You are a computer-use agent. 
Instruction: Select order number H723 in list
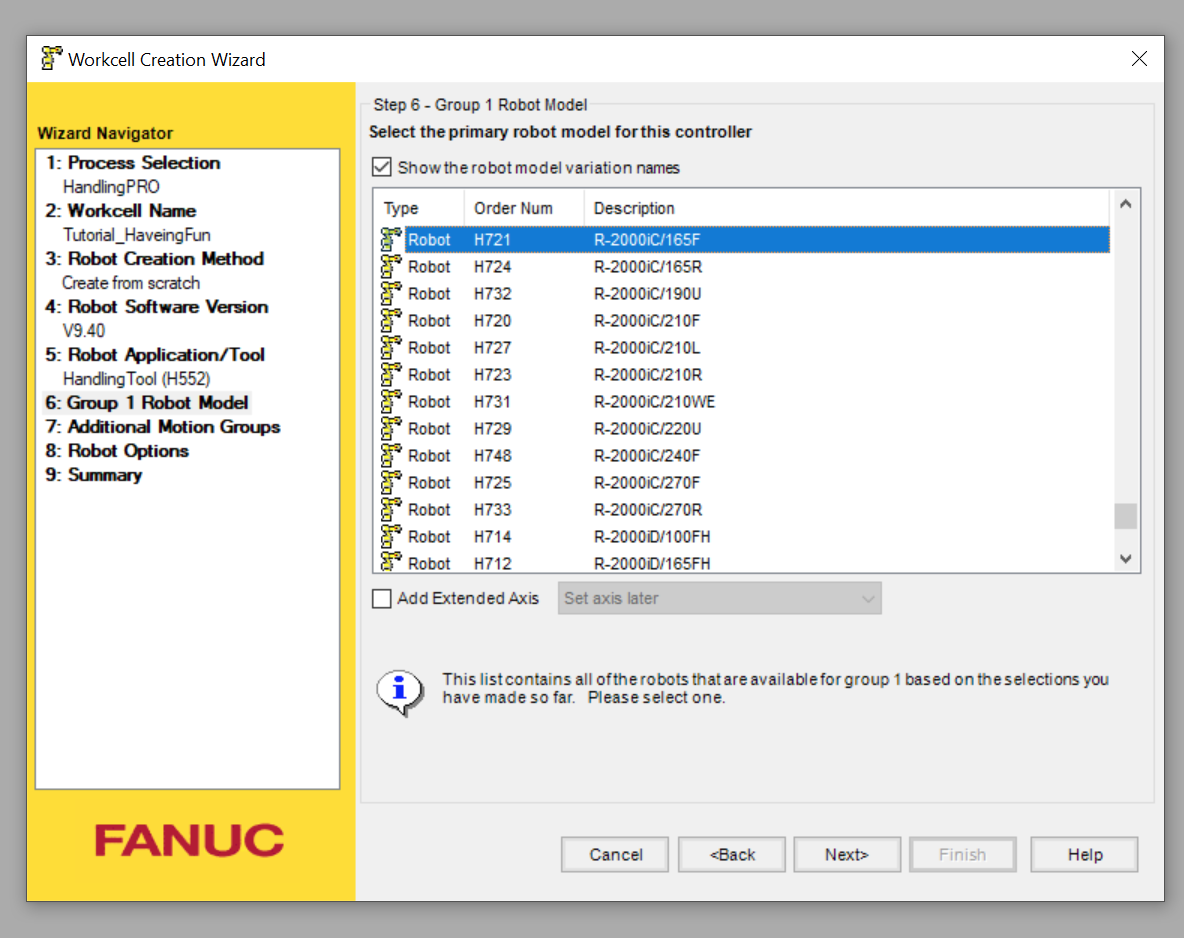pos(492,375)
